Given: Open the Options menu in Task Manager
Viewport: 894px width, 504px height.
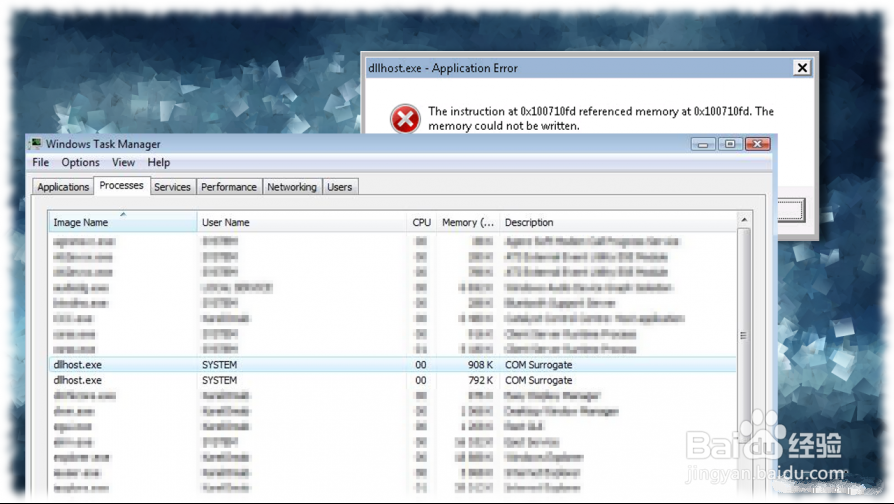Looking at the screenshot, I should (80, 162).
